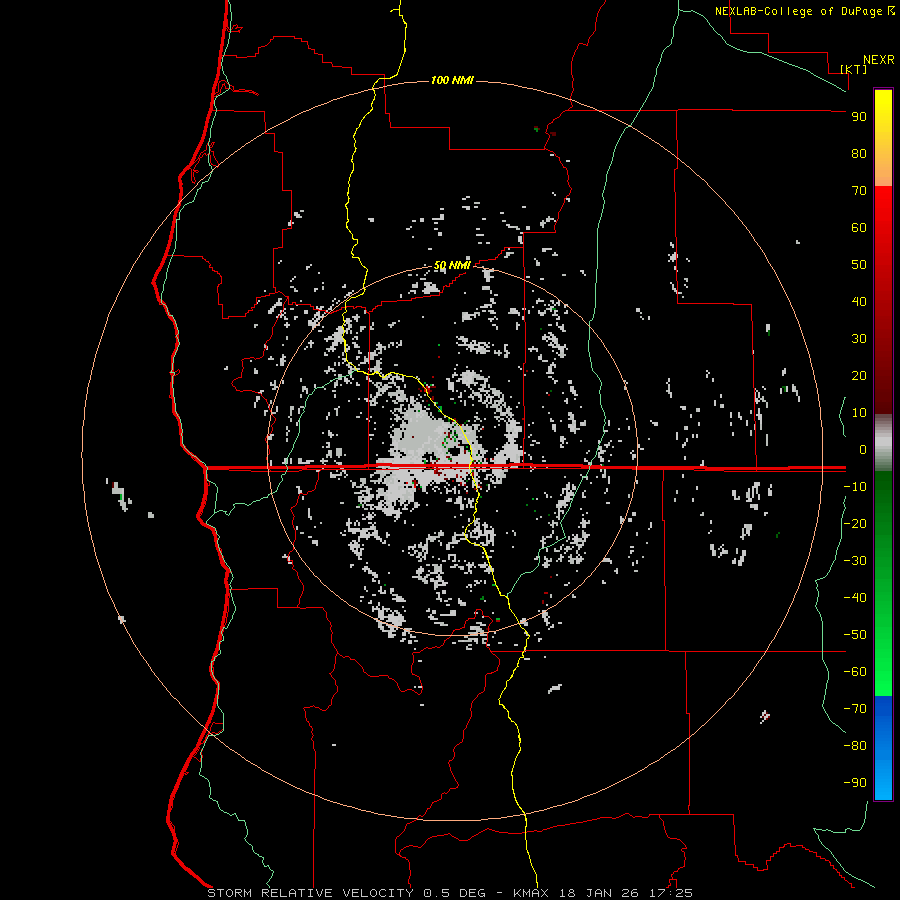Viewport: 900px width, 900px height.
Task: Select the "[KT]" unit label above the color bar
Action: [x=854, y=69]
